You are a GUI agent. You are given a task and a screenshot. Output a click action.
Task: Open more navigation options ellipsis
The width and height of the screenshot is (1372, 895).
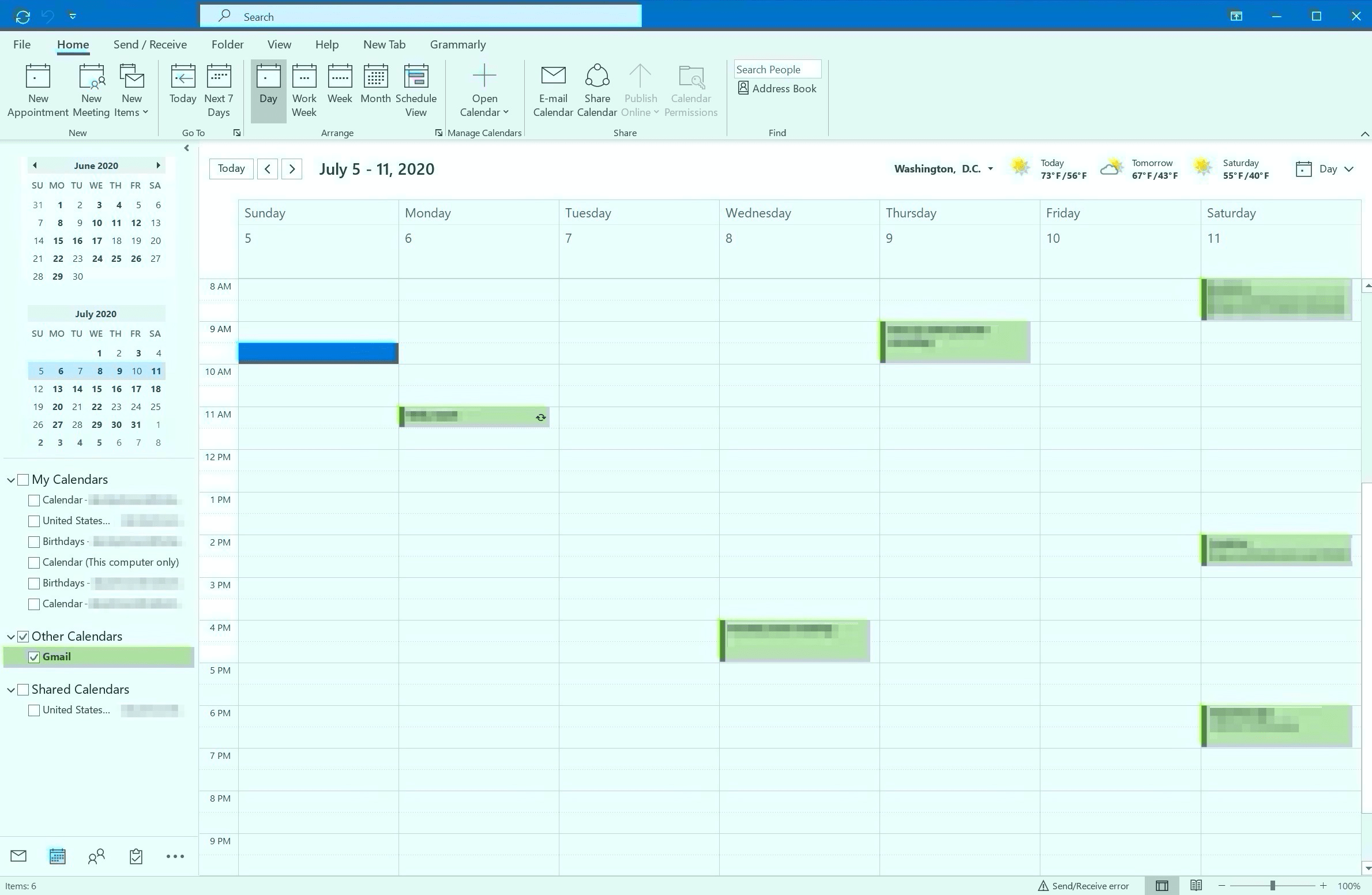pyautogui.click(x=175, y=856)
